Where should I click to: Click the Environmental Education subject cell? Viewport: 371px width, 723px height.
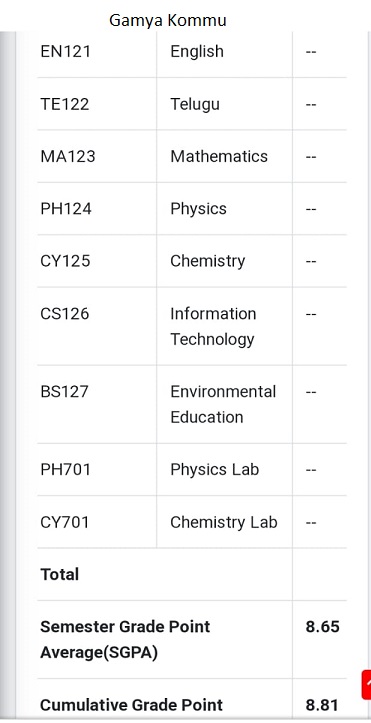(223, 404)
